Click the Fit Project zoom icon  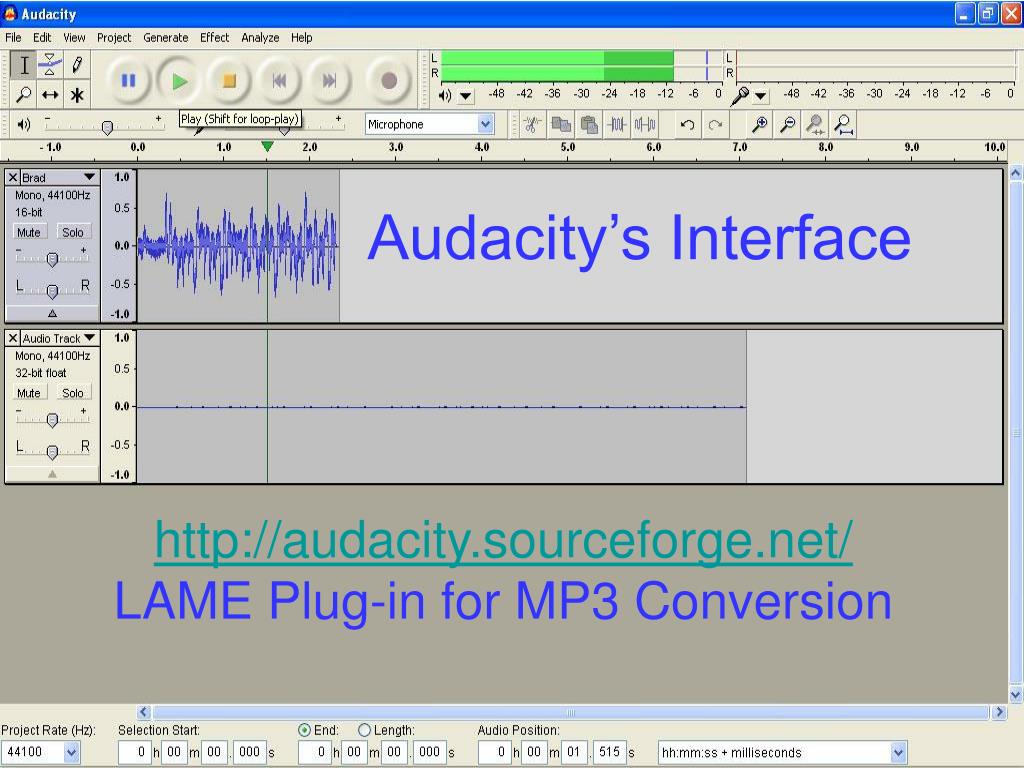(x=843, y=124)
